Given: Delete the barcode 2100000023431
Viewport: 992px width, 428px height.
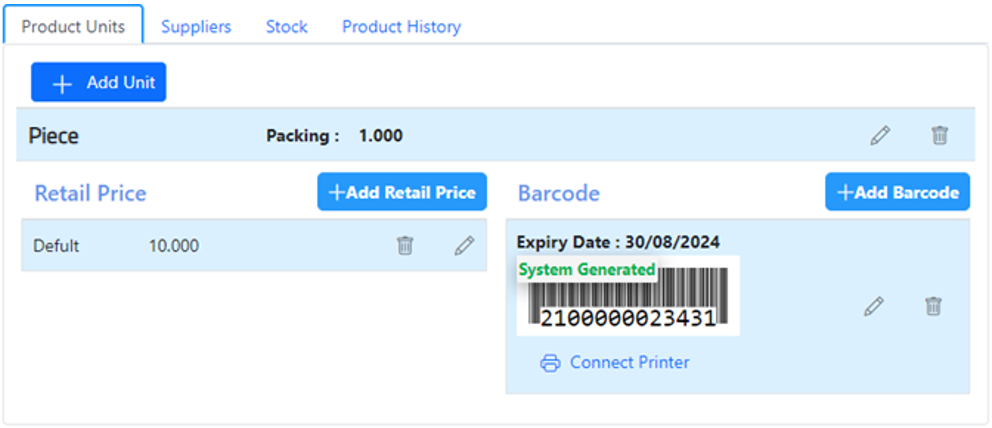Looking at the screenshot, I should click(933, 307).
